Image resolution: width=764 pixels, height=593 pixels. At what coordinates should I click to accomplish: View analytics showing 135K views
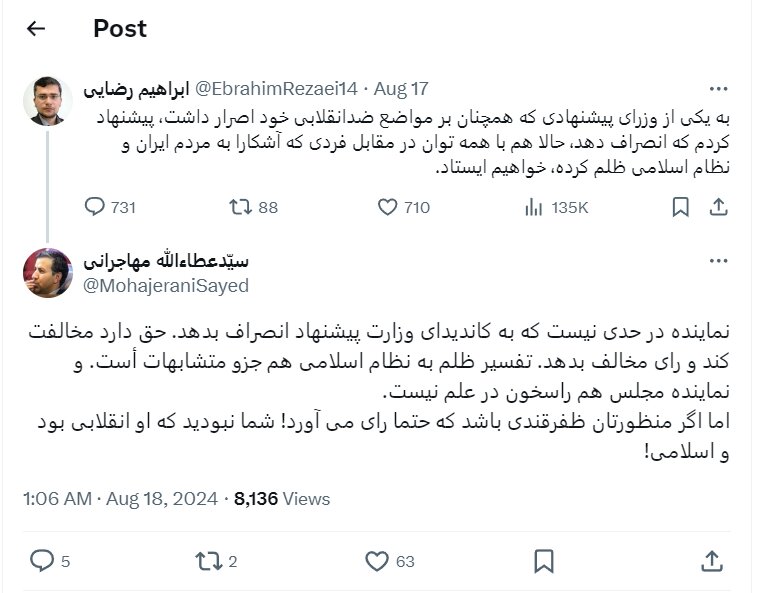click(534, 207)
